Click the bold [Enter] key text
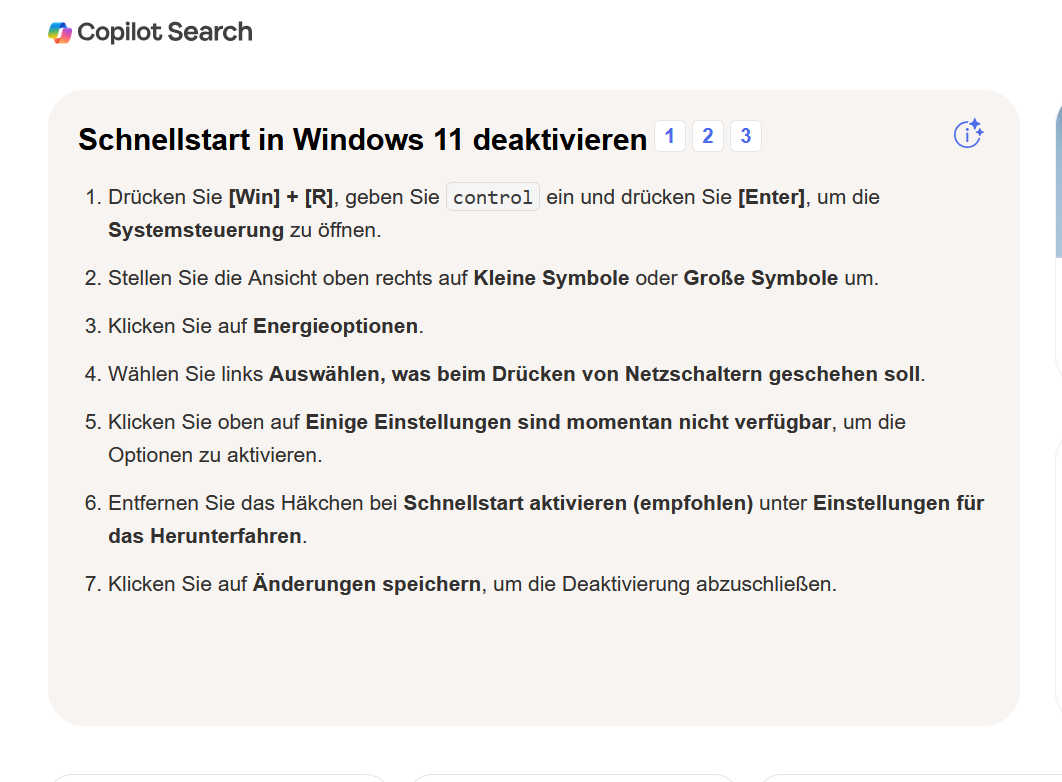1062x782 pixels. tap(772, 197)
